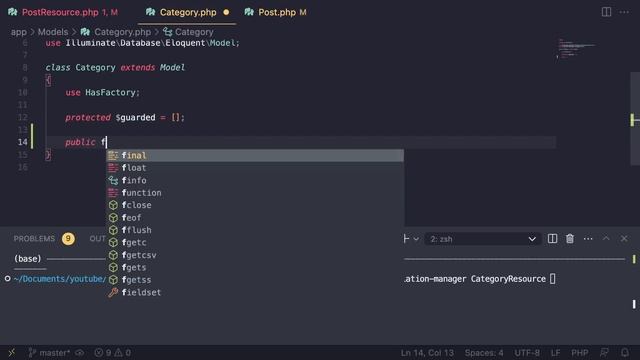The height and width of the screenshot is (360, 640).
Task: Open the Post.php tab
Action: 275,12
